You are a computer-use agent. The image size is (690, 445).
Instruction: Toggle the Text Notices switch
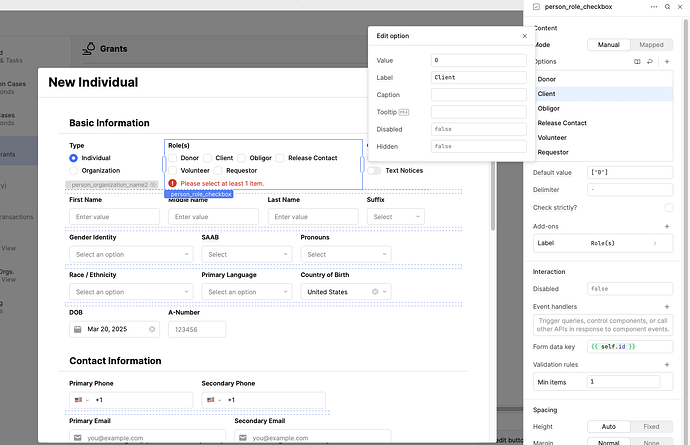(x=374, y=171)
